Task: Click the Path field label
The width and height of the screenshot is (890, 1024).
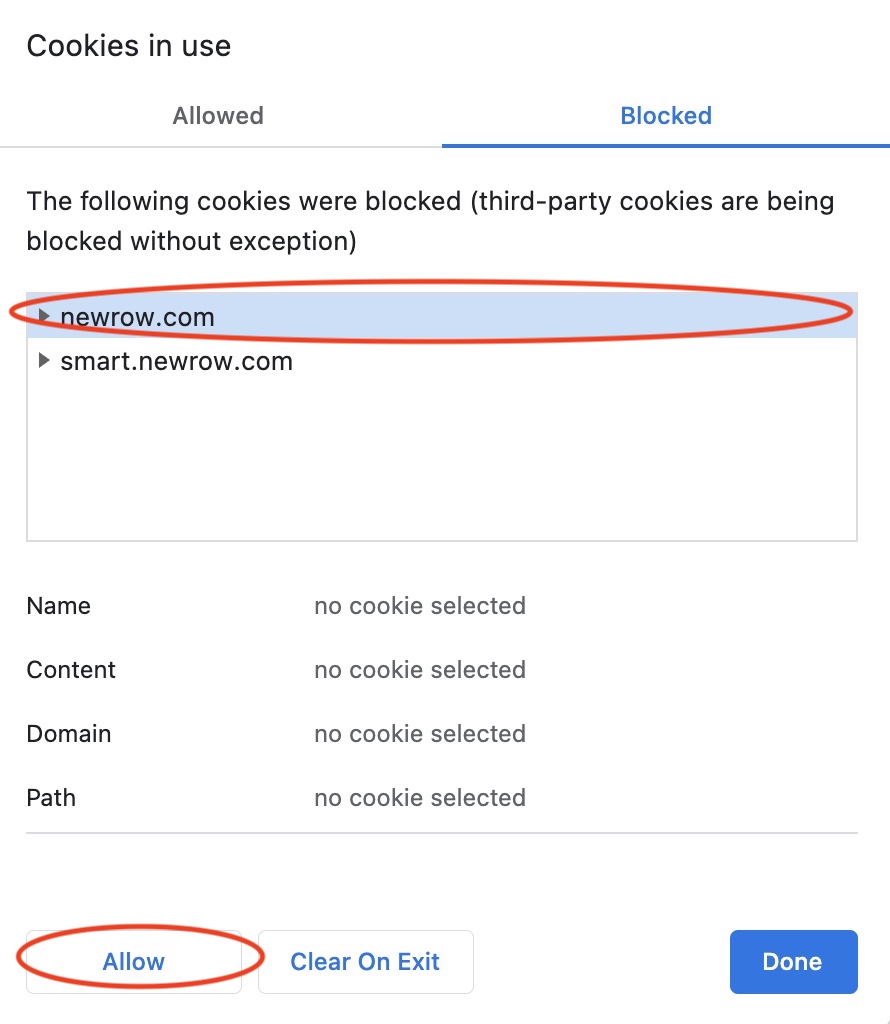Action: pos(51,798)
